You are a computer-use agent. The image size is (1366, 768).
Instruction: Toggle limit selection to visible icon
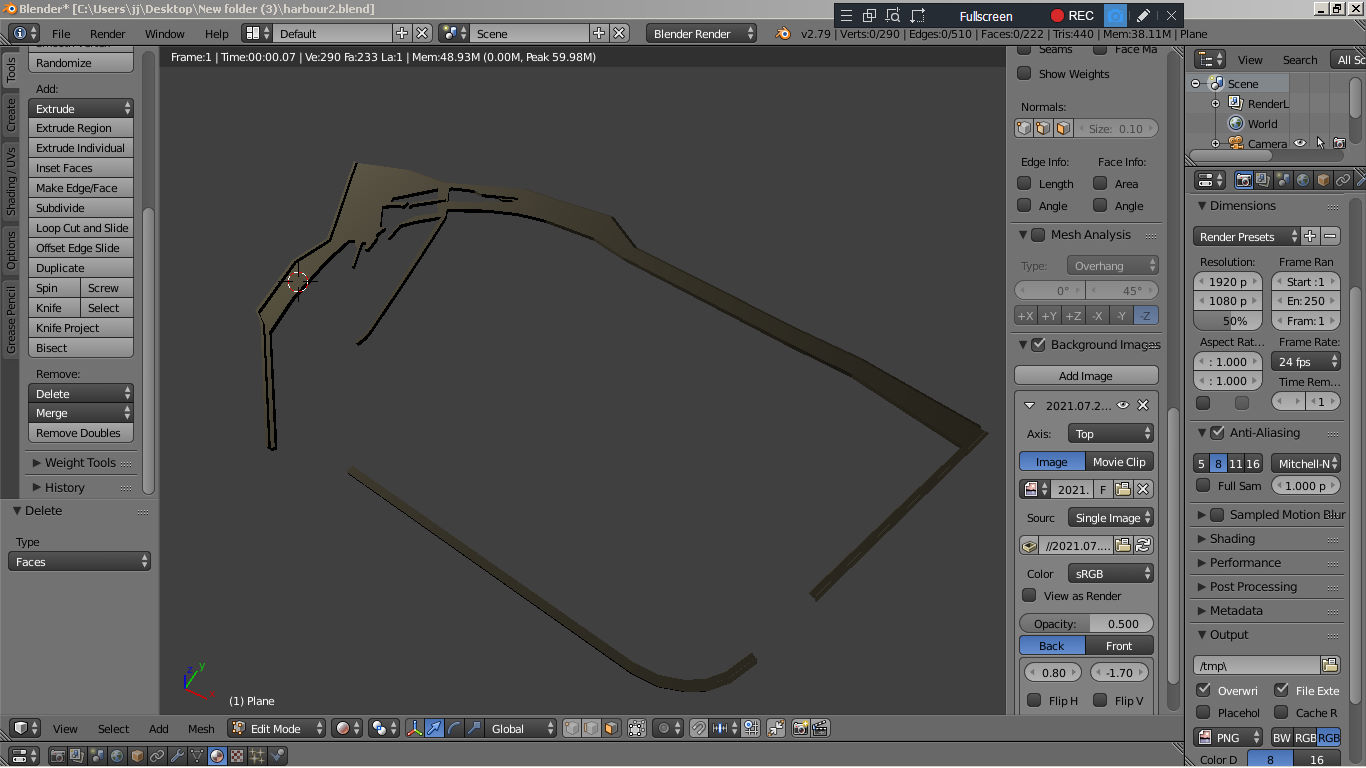pos(637,728)
